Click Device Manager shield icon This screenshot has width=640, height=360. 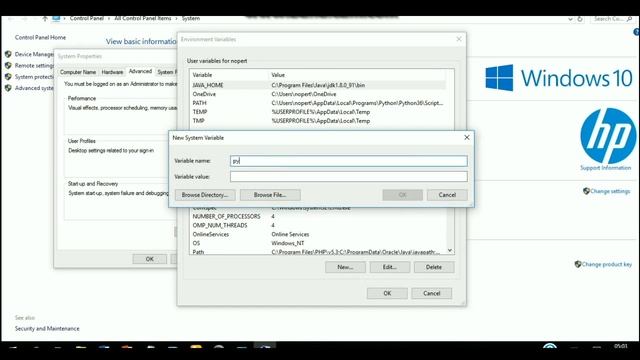[8, 54]
